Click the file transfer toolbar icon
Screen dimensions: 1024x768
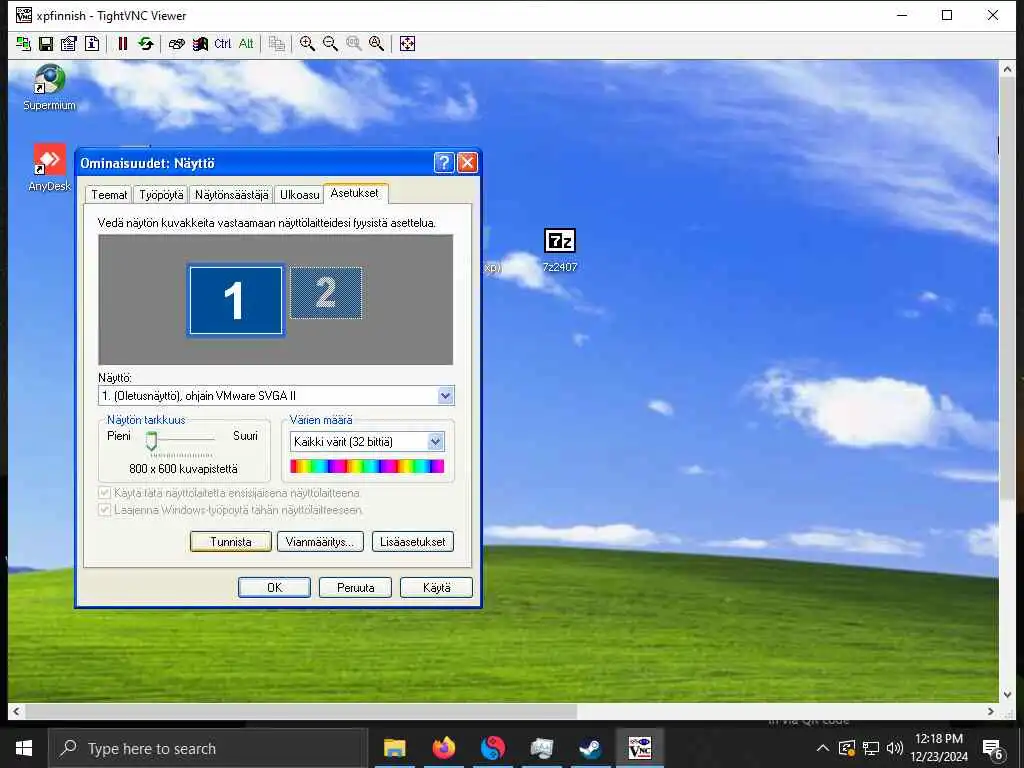[x=277, y=44]
